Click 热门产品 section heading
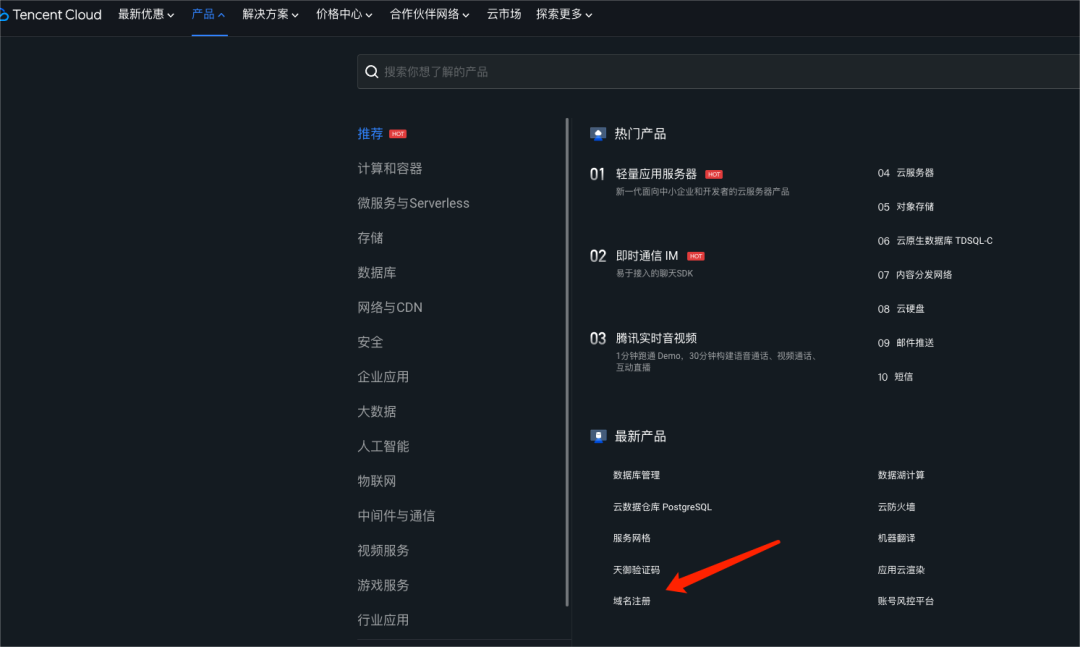This screenshot has width=1080, height=647. click(640, 134)
